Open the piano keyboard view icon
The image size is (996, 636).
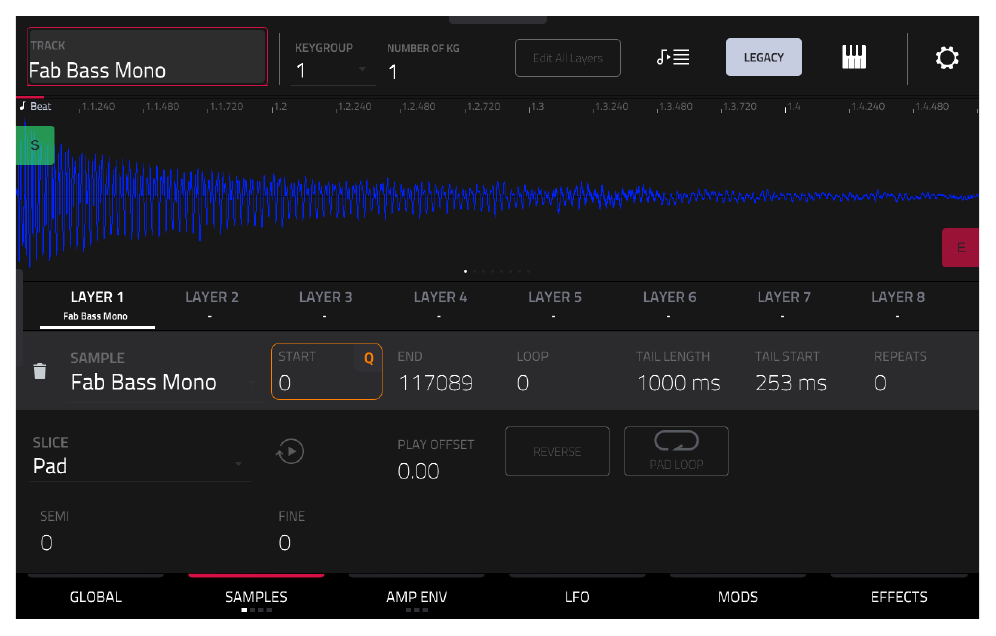(x=854, y=57)
